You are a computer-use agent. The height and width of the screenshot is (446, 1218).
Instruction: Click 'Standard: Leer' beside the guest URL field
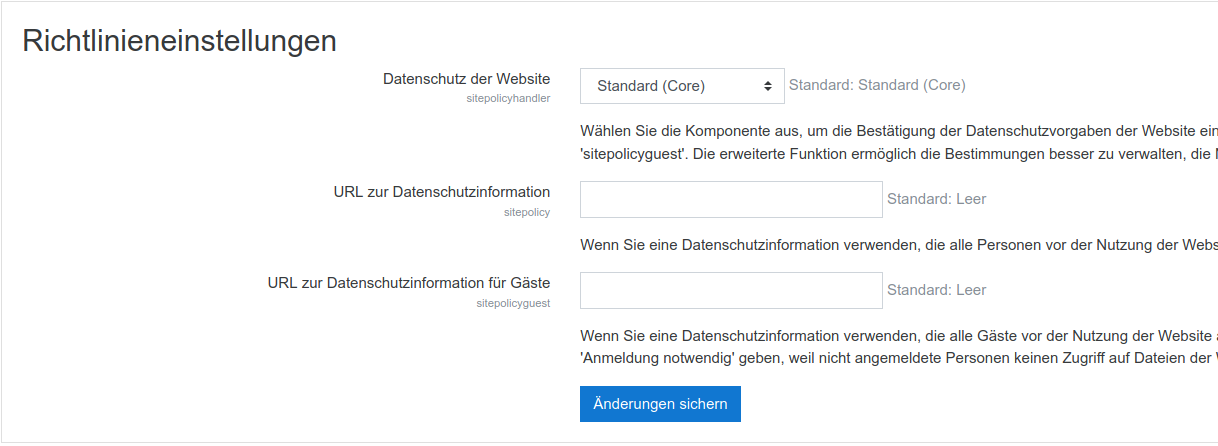936,290
